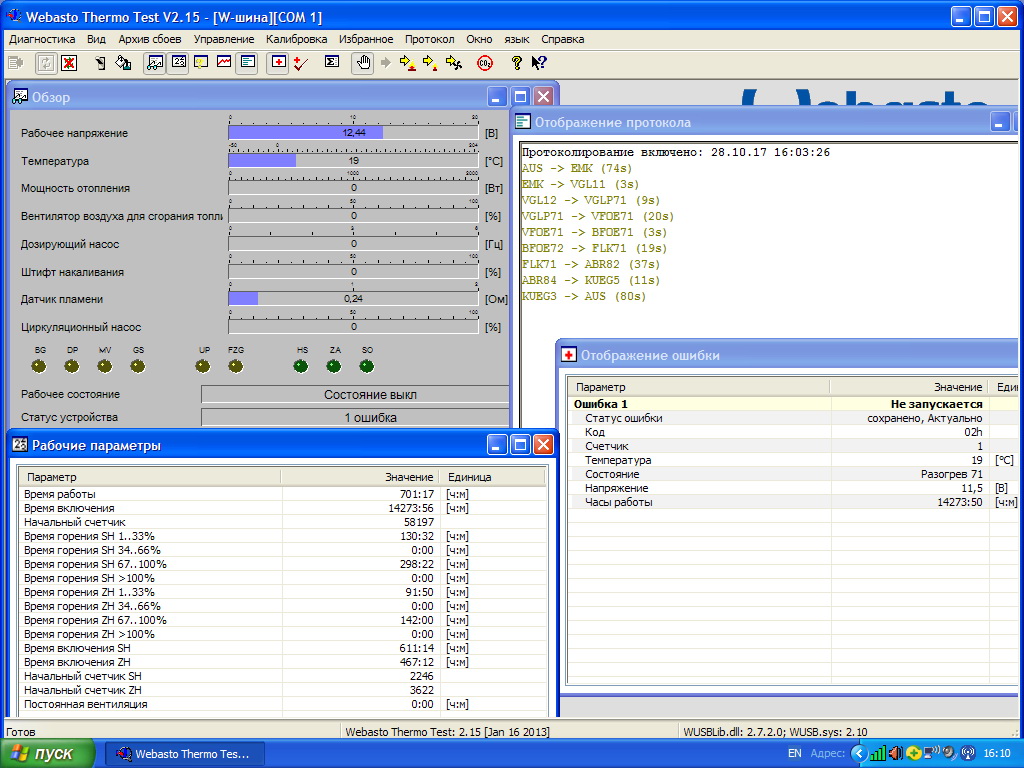This screenshot has width=1024, height=768.
Task: Click the FZG status indicator lamp
Action: click(236, 366)
